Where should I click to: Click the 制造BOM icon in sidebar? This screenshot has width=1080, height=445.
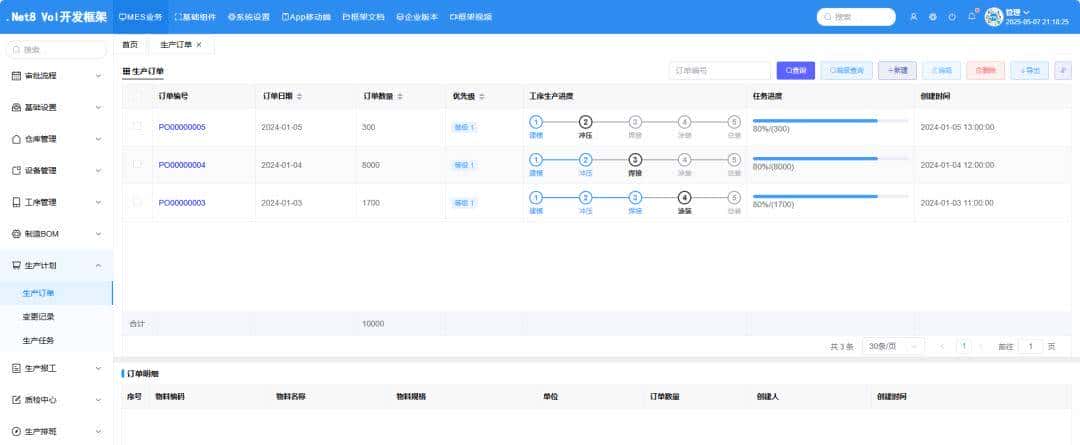coord(17,234)
